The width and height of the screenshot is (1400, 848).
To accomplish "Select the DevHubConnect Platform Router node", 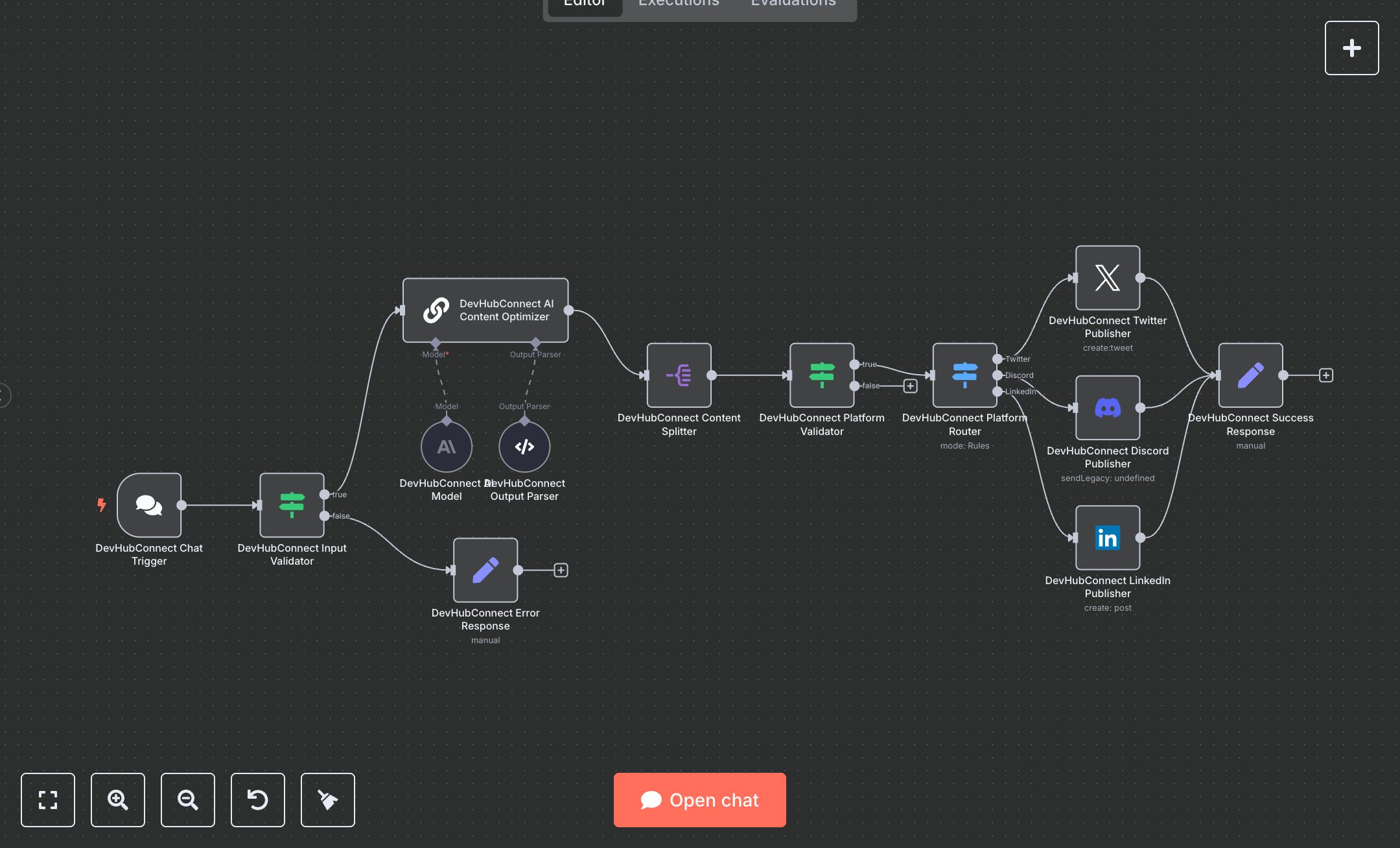I will coord(964,375).
